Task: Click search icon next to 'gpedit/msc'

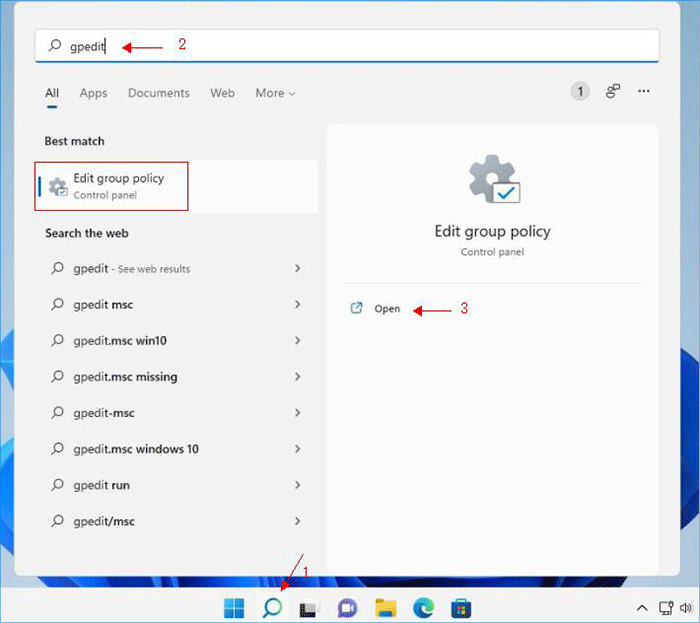Action: point(57,520)
